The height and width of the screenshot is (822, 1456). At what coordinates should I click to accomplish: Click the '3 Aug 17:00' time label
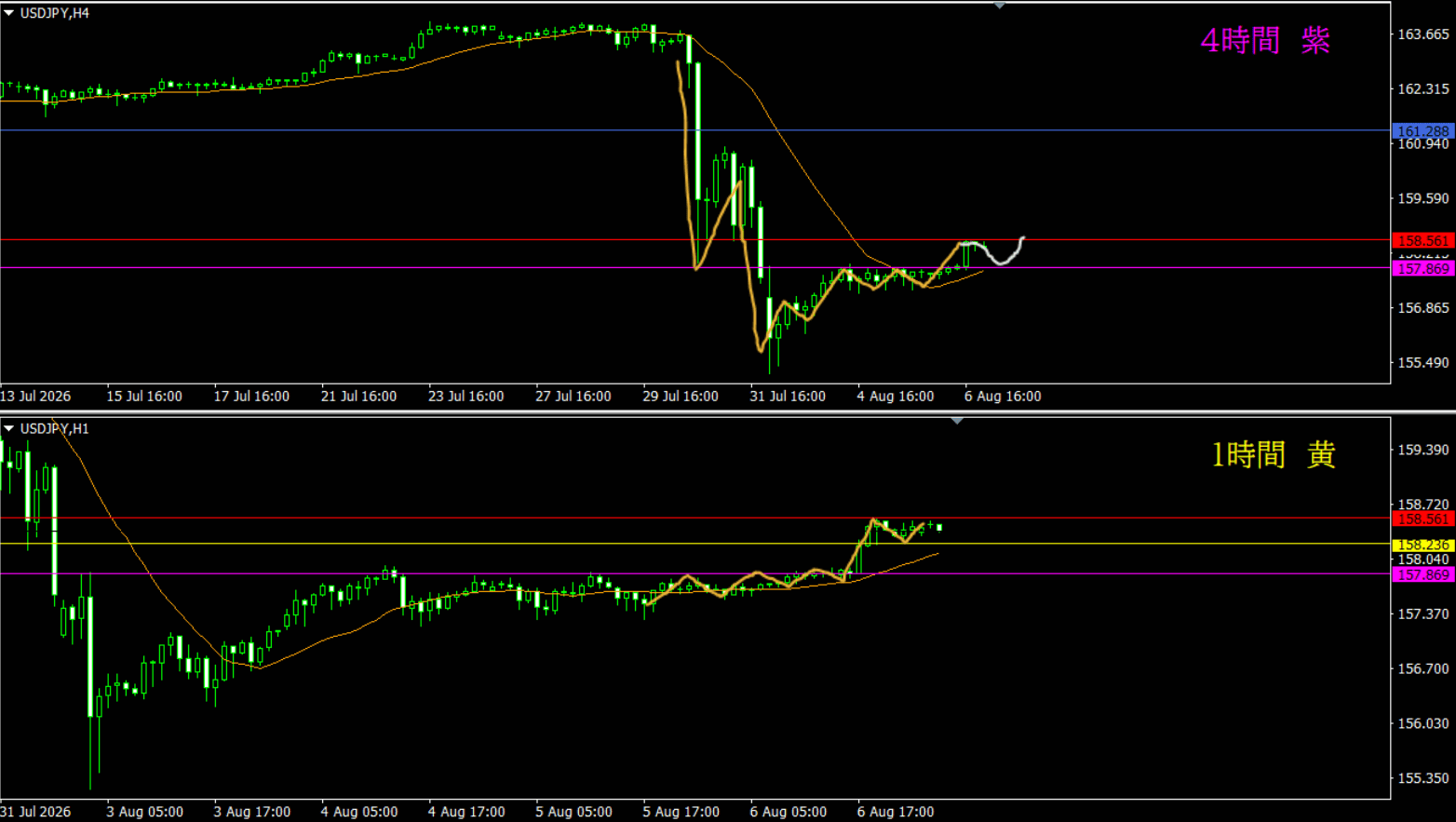[x=252, y=812]
